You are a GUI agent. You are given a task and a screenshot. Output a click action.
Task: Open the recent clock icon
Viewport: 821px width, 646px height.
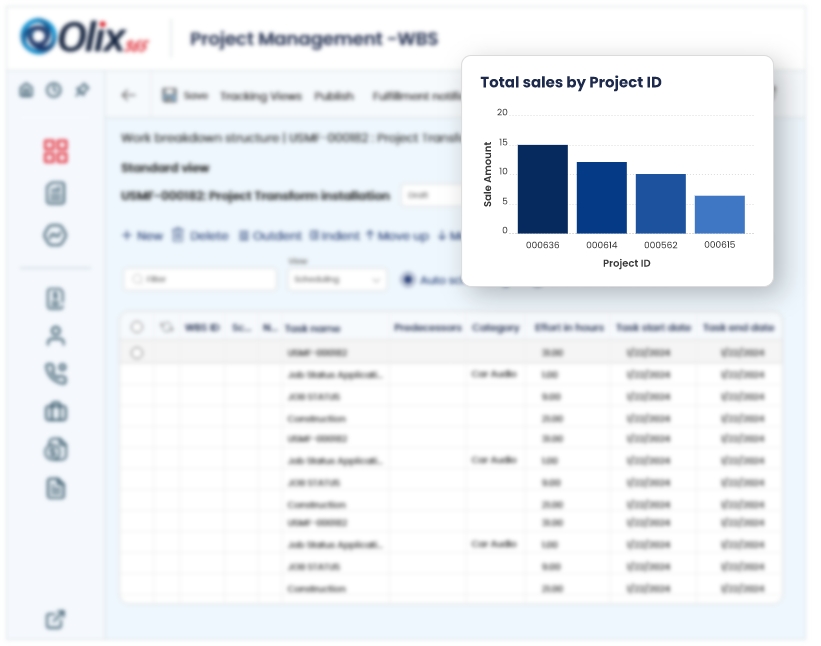pyautogui.click(x=53, y=90)
